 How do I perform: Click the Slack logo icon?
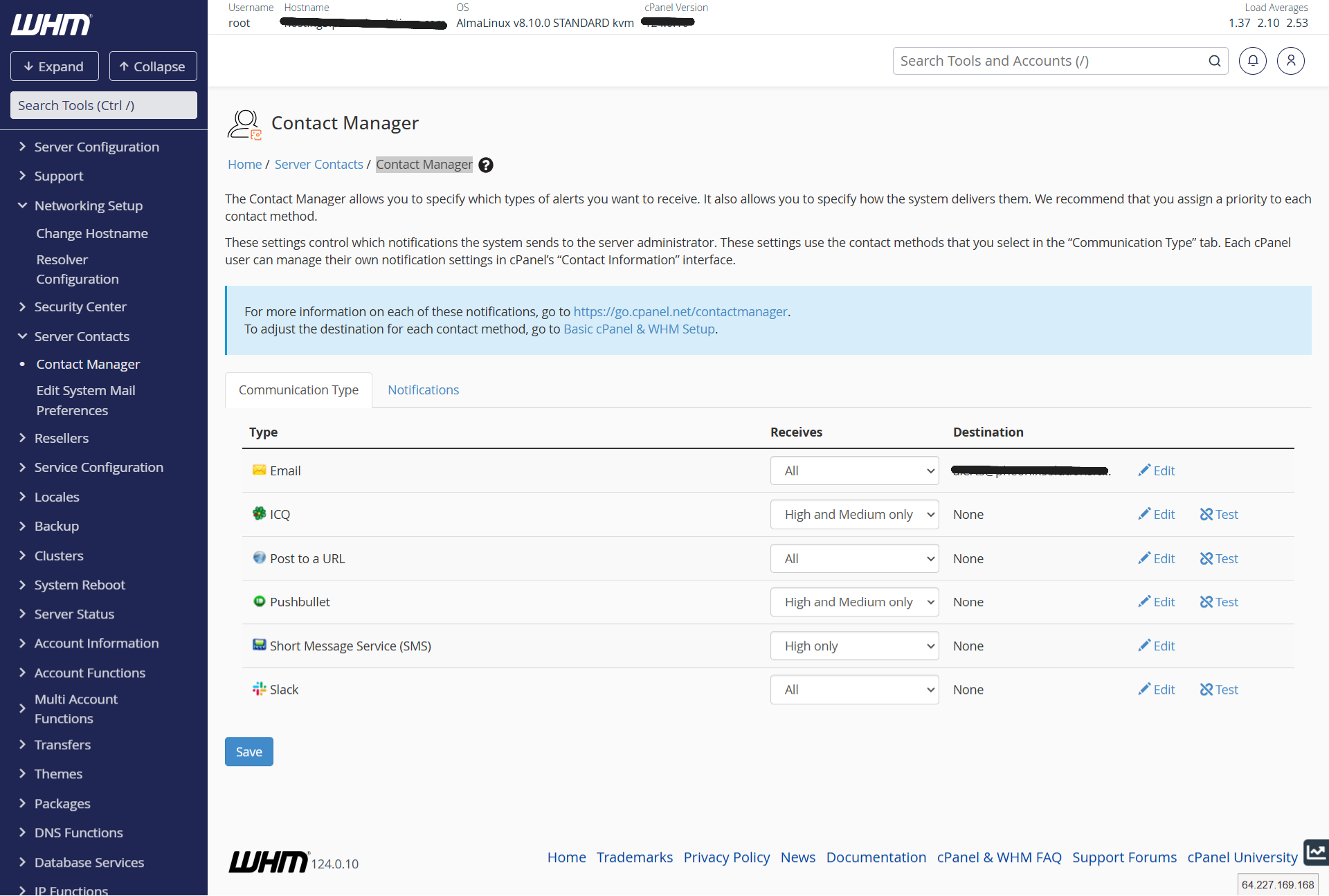(259, 688)
